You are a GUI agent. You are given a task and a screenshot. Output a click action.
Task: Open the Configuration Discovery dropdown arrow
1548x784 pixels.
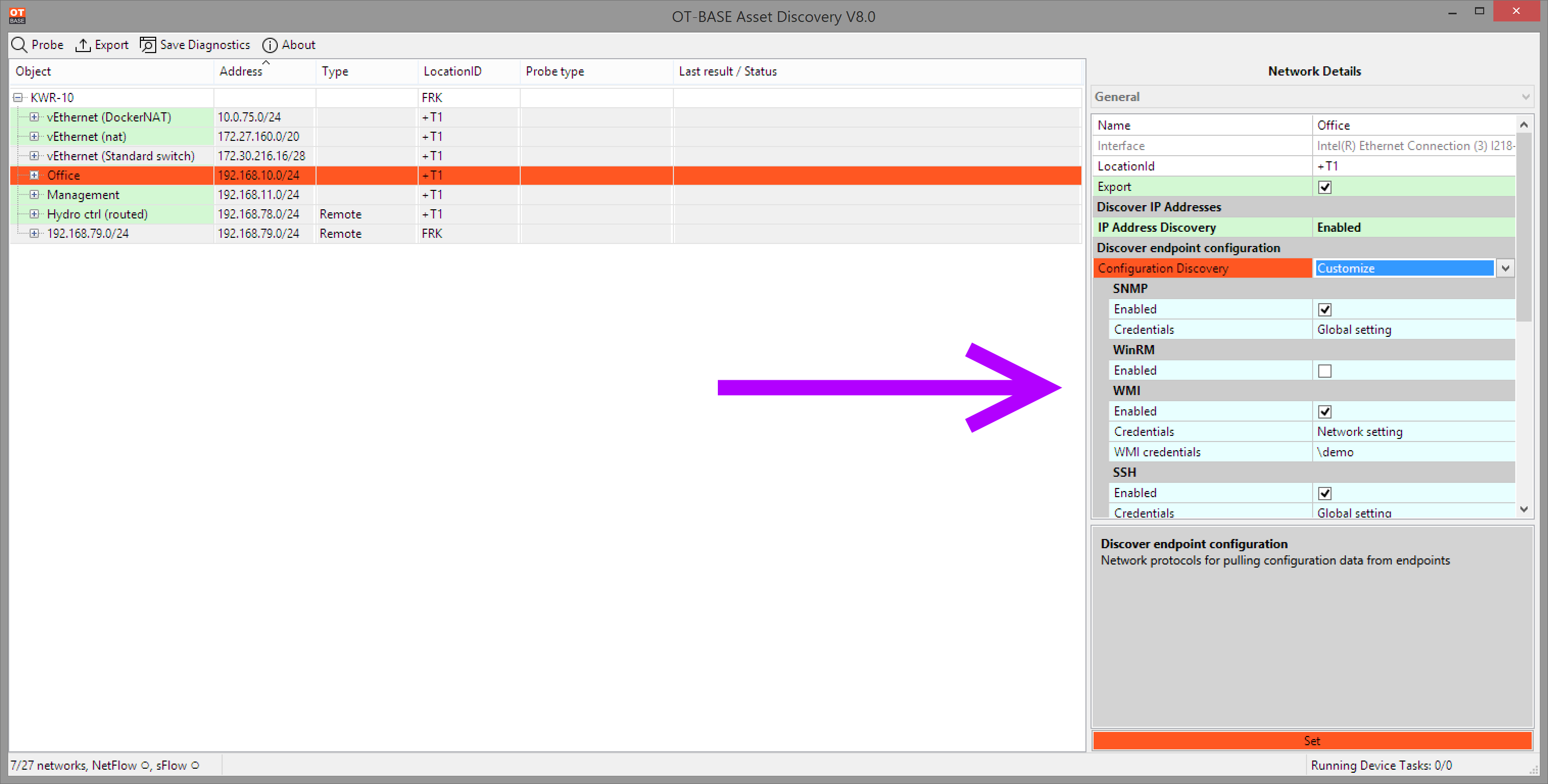(1505, 268)
